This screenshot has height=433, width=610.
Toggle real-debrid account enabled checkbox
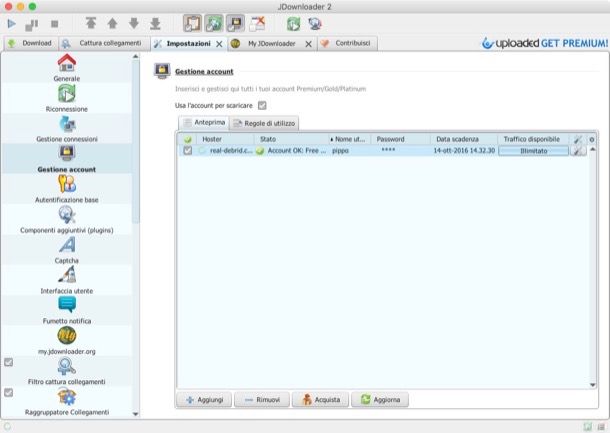coord(188,151)
